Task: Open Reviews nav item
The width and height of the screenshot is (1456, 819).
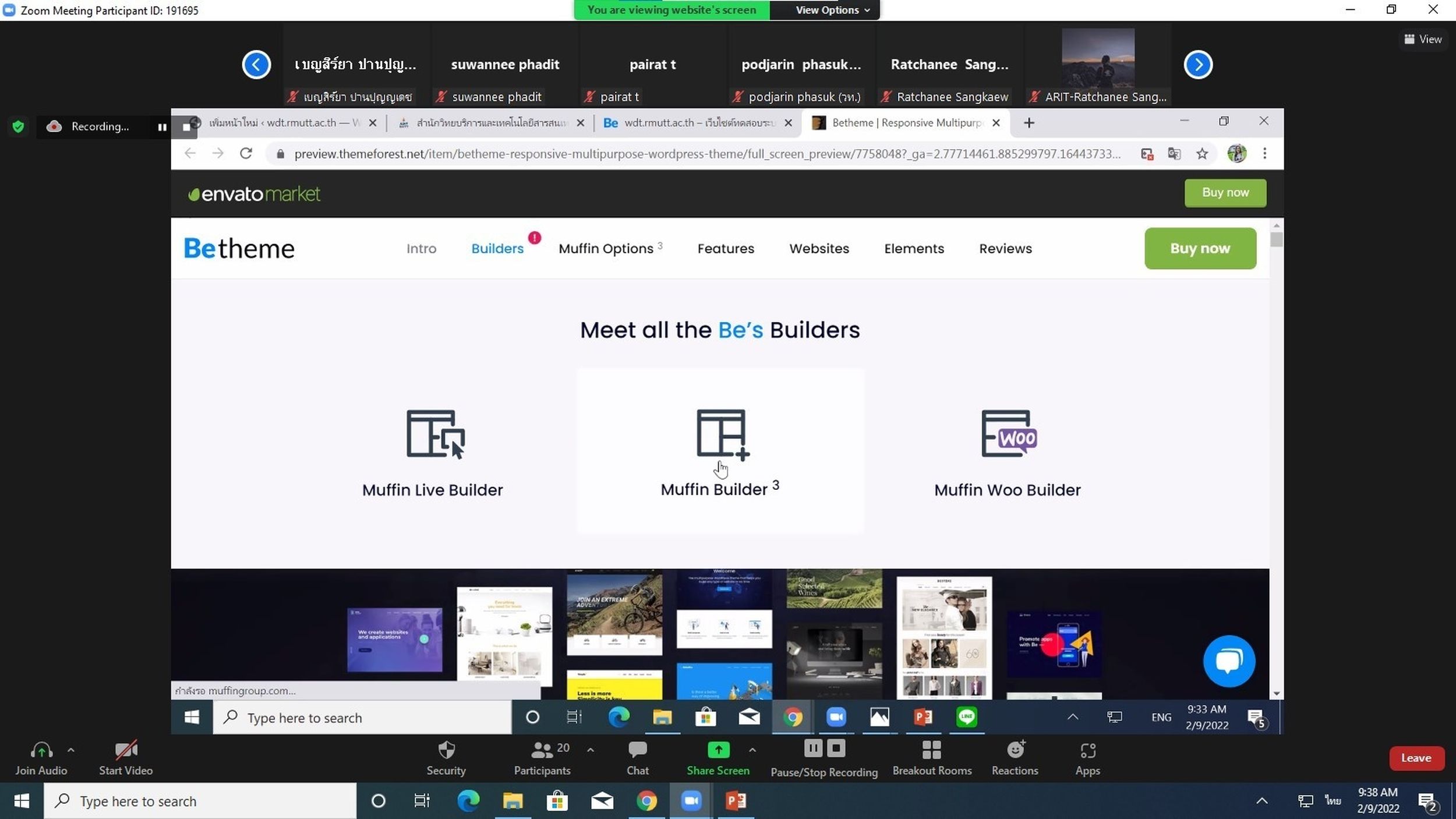Action: click(x=1005, y=249)
